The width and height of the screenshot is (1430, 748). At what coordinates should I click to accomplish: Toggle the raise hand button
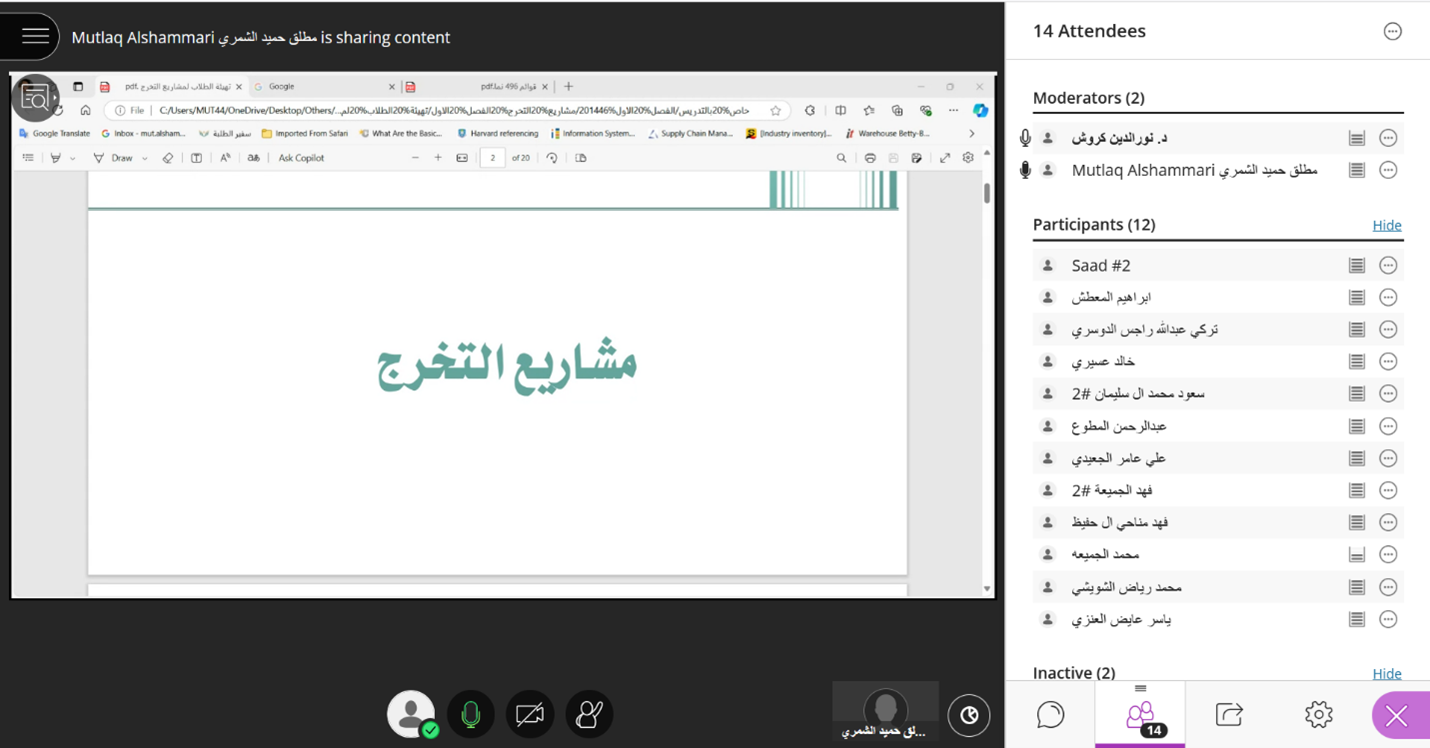(589, 715)
